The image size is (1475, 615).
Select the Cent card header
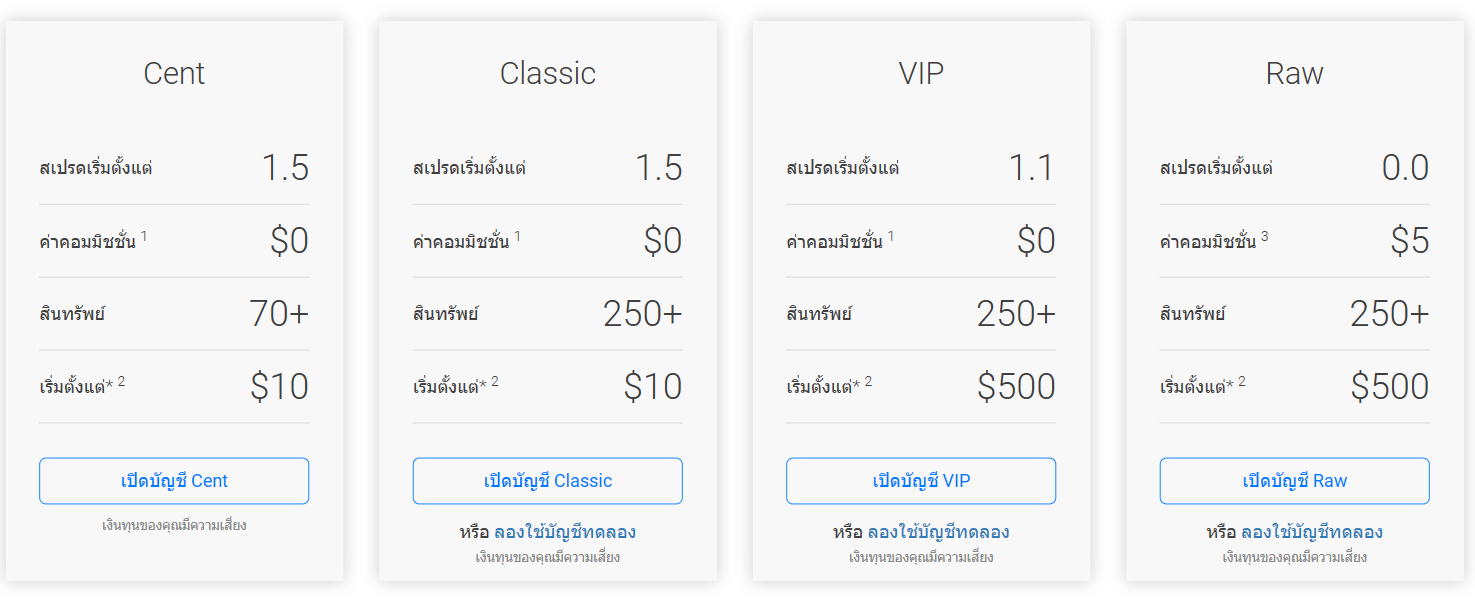(x=173, y=72)
